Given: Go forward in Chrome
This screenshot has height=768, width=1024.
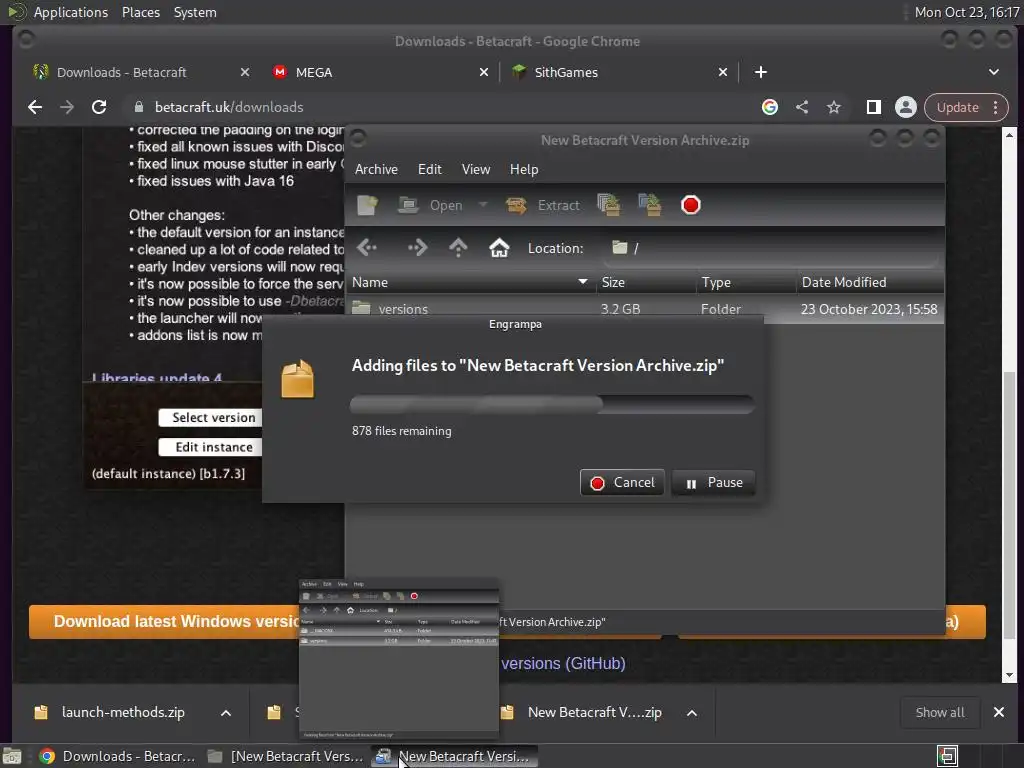Looking at the screenshot, I should 67,107.
